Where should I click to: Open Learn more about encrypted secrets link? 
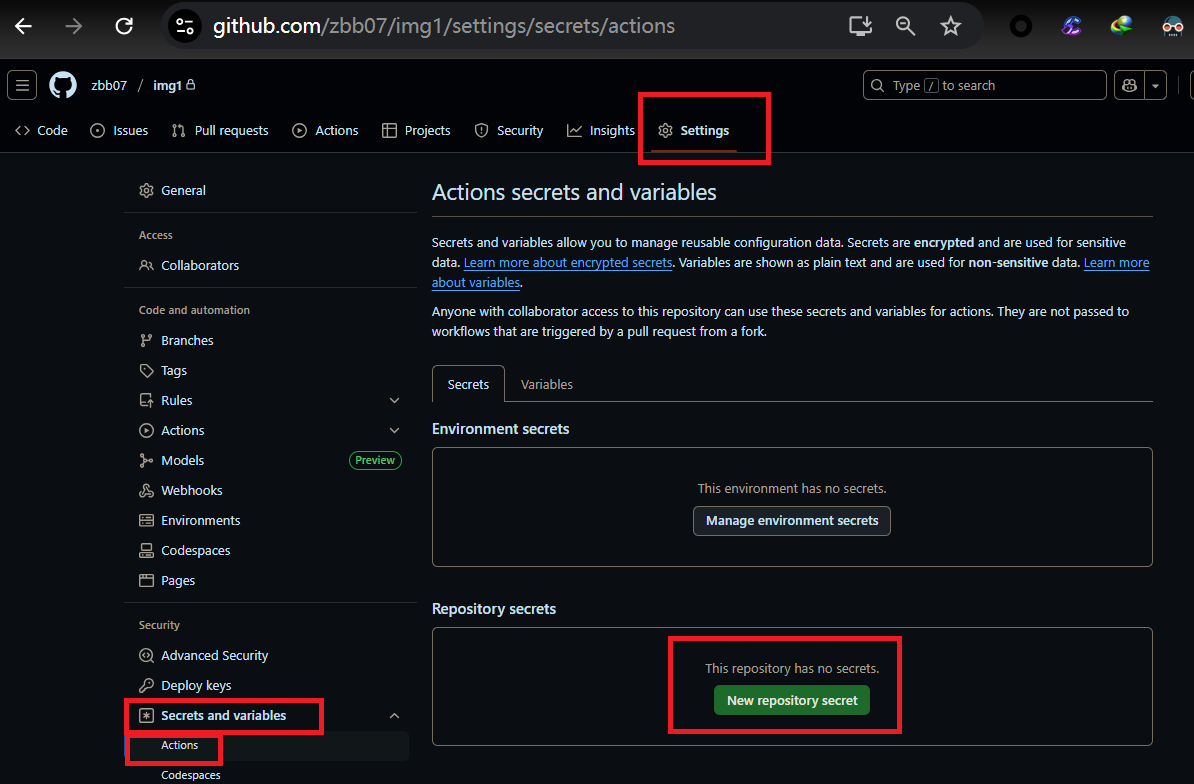tap(568, 263)
